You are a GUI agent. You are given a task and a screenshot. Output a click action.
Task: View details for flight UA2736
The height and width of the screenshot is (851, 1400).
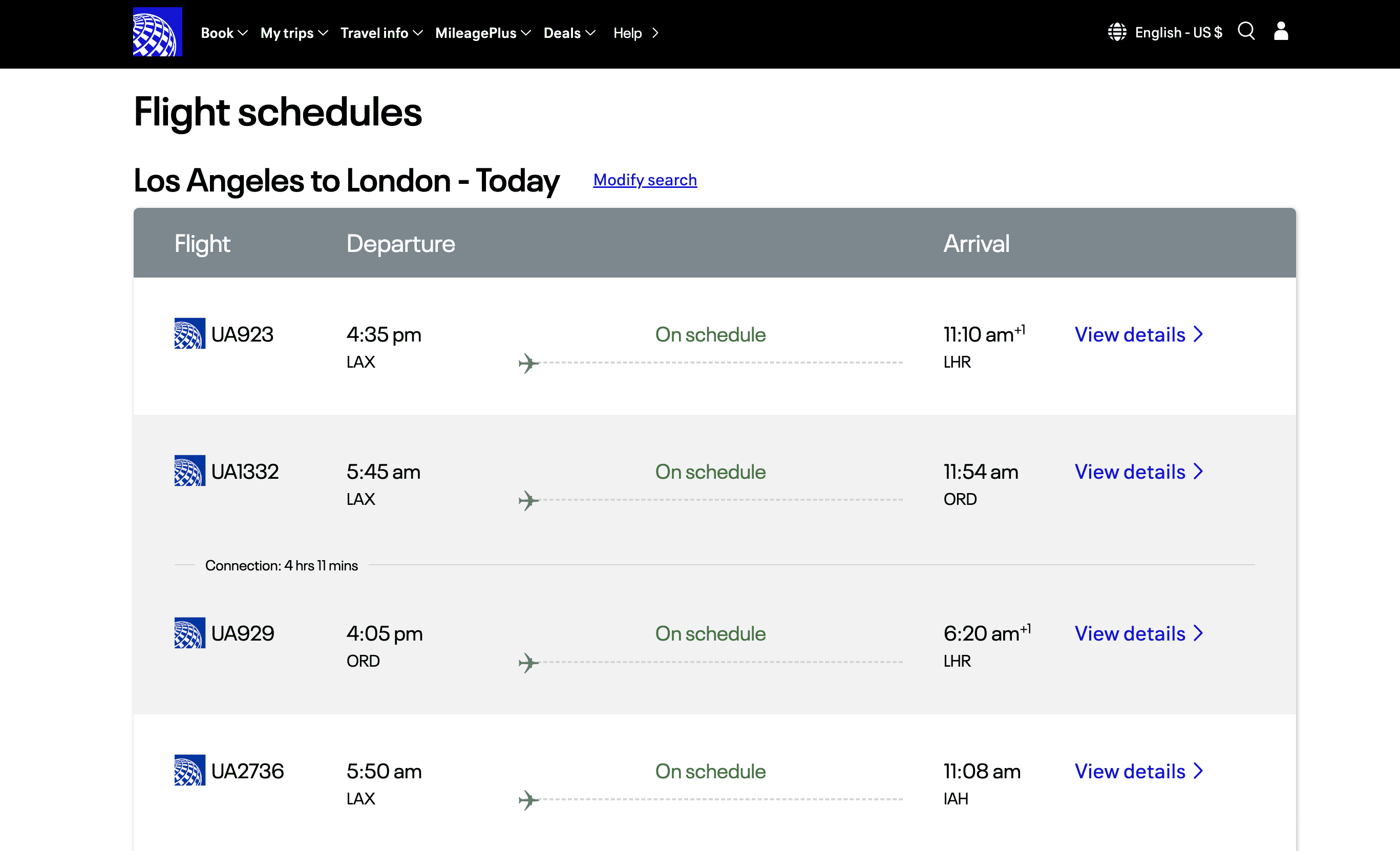click(1138, 771)
